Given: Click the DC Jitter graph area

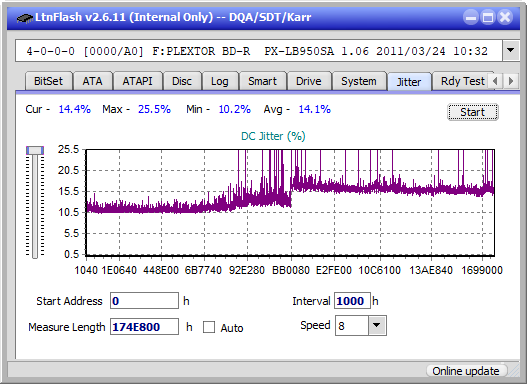Looking at the screenshot, I should (x=290, y=202).
